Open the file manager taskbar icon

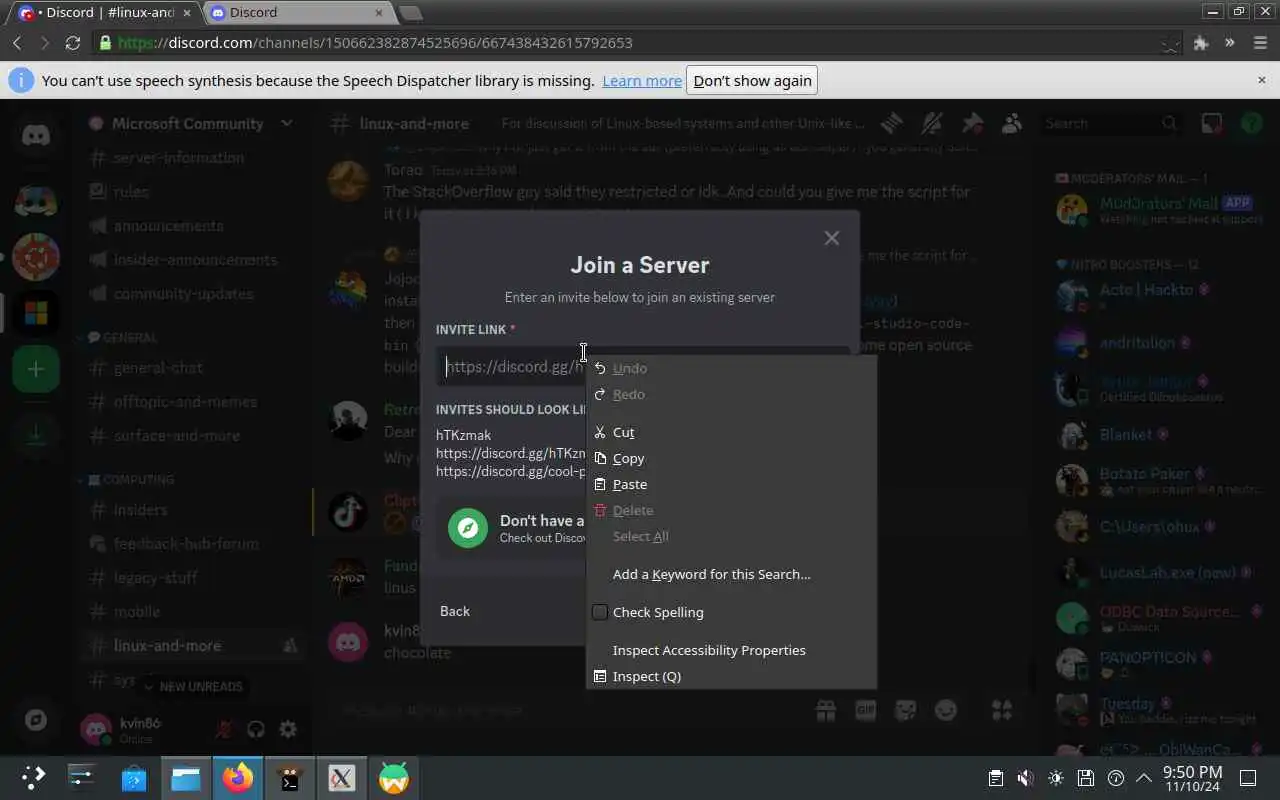(x=186, y=778)
